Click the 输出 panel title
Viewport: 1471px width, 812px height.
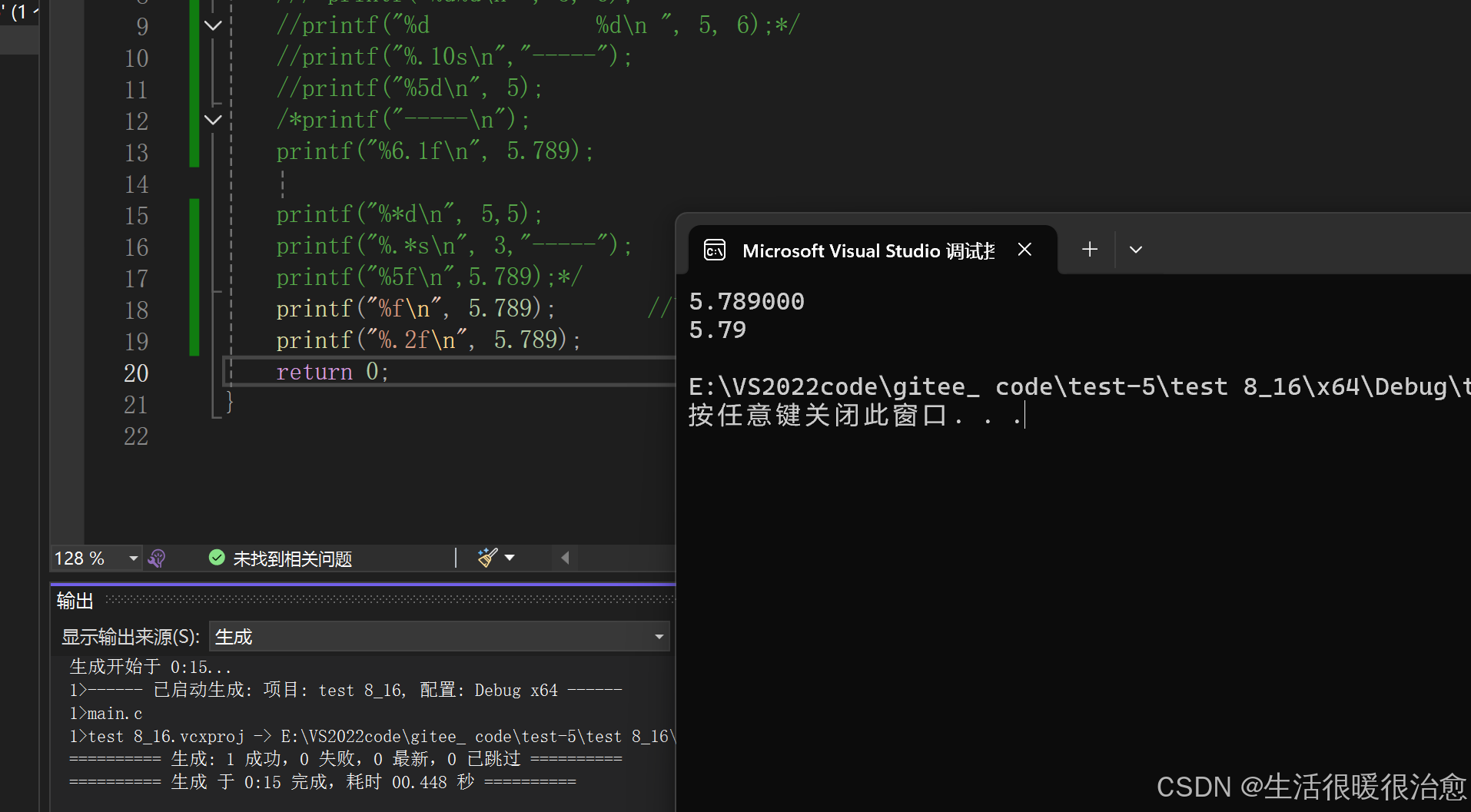point(75,602)
